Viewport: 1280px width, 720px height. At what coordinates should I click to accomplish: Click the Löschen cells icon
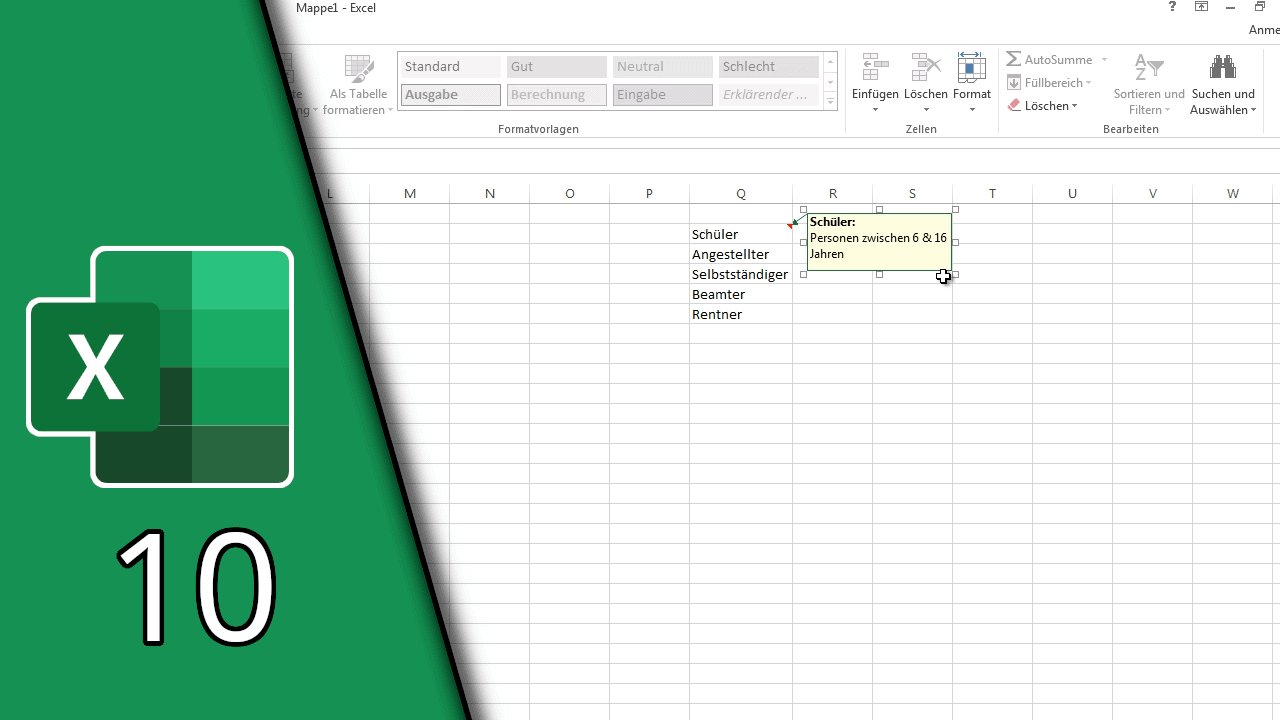(x=925, y=67)
